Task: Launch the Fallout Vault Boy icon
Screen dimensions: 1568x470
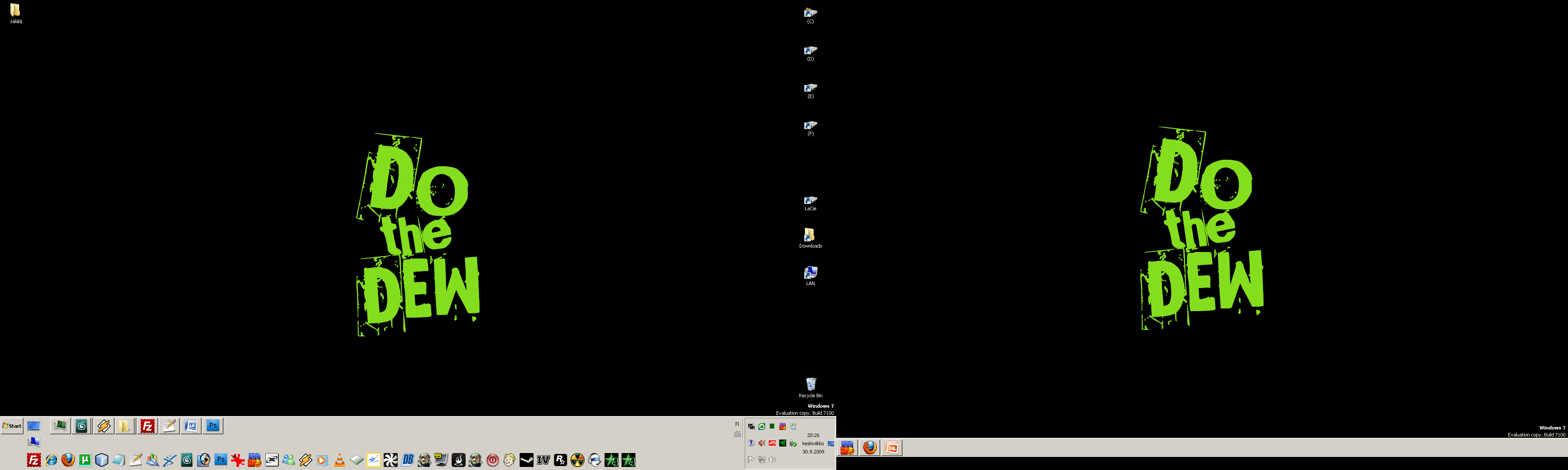Action: click(510, 460)
